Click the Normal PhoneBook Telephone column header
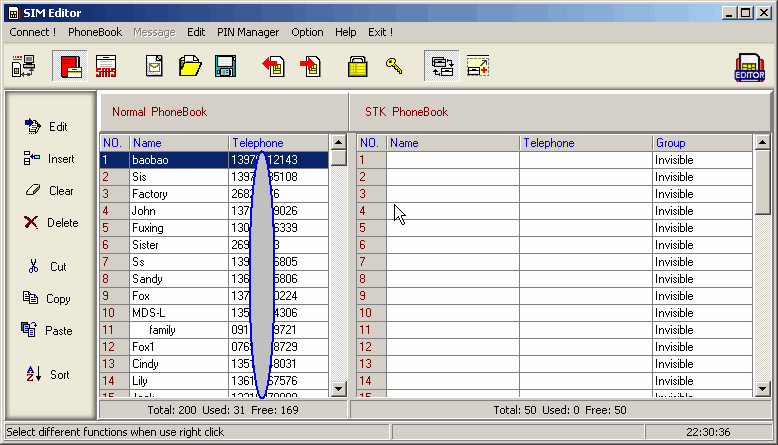This screenshot has width=778, height=445. (279, 143)
